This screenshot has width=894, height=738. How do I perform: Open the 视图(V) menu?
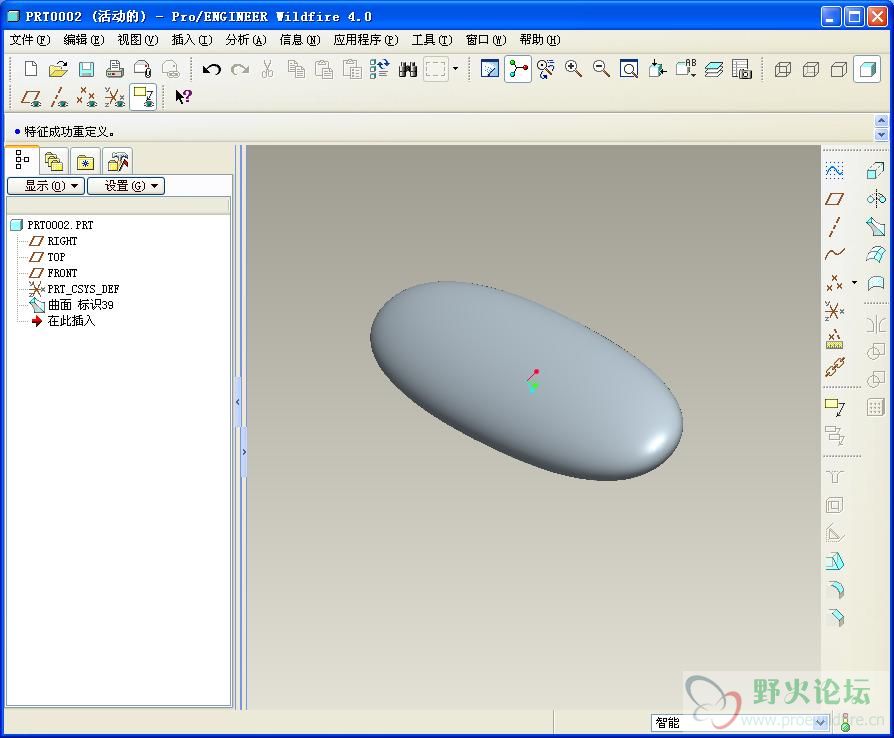click(137, 40)
